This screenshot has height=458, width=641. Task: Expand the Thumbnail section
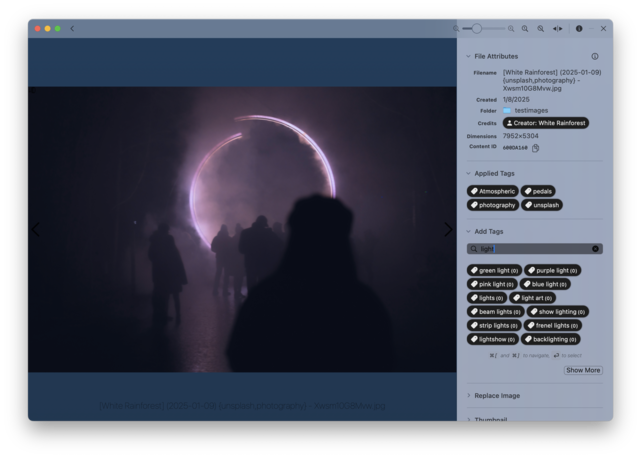[468, 419]
